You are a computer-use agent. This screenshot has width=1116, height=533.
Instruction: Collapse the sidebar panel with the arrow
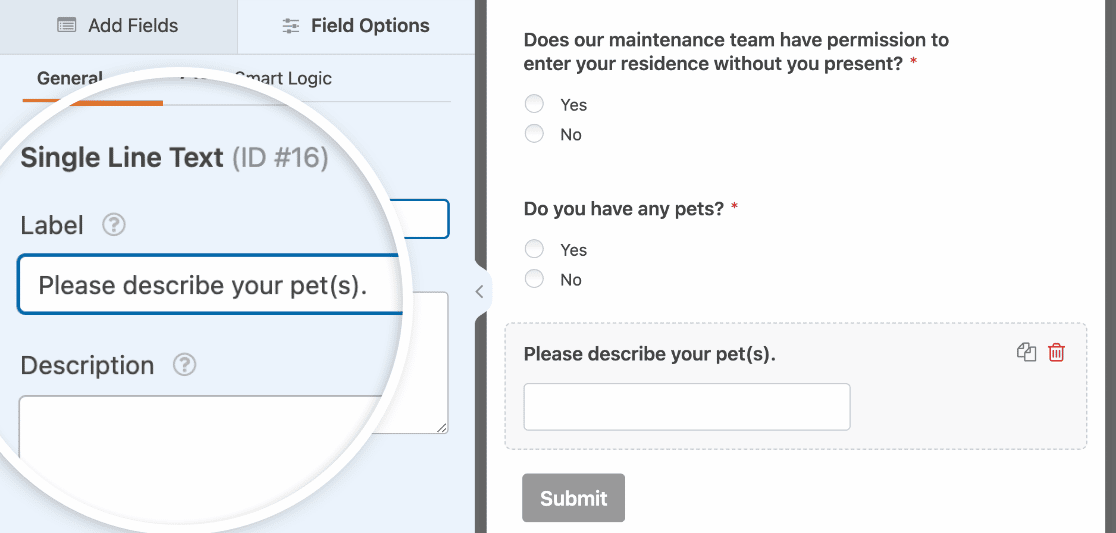(x=480, y=291)
